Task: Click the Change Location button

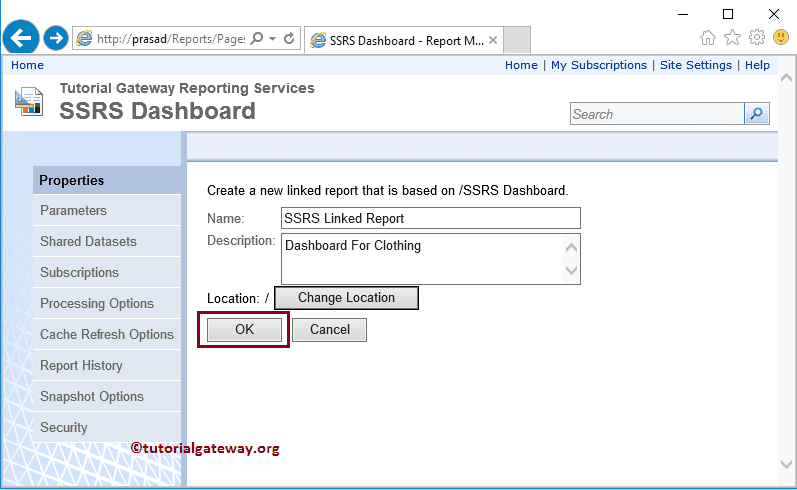Action: pos(346,298)
